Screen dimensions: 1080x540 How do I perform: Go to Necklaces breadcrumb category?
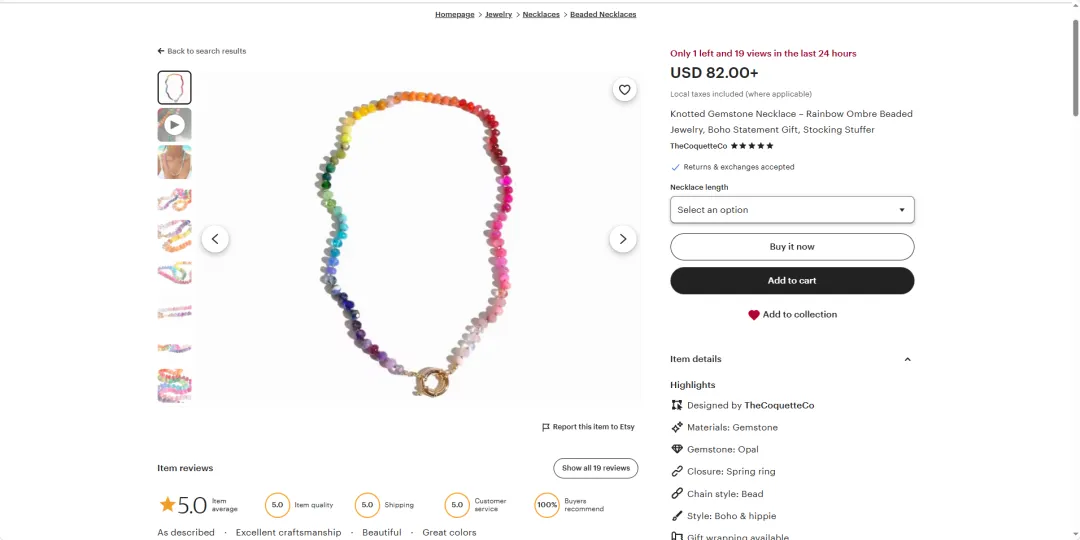[x=541, y=15]
